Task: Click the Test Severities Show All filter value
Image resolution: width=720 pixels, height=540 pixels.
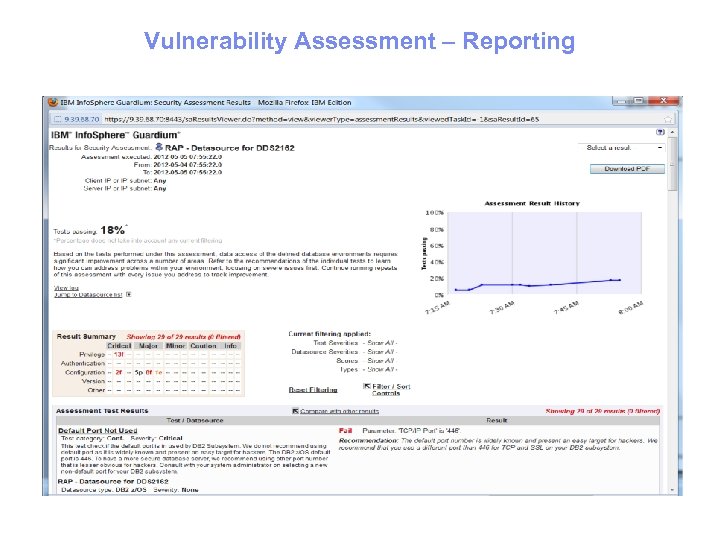Action: [381, 343]
